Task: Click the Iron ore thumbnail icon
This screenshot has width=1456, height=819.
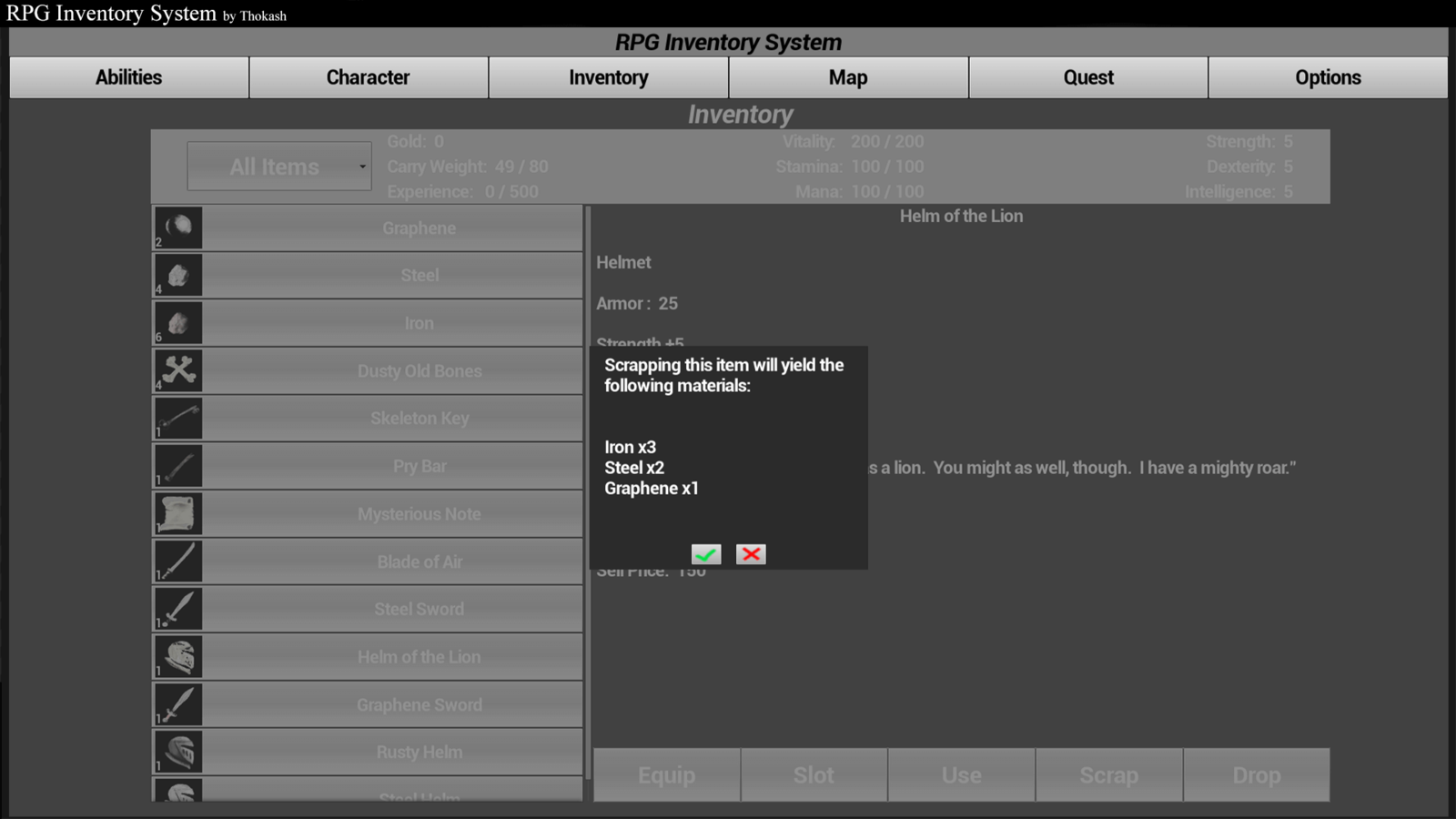Action: pos(177,321)
